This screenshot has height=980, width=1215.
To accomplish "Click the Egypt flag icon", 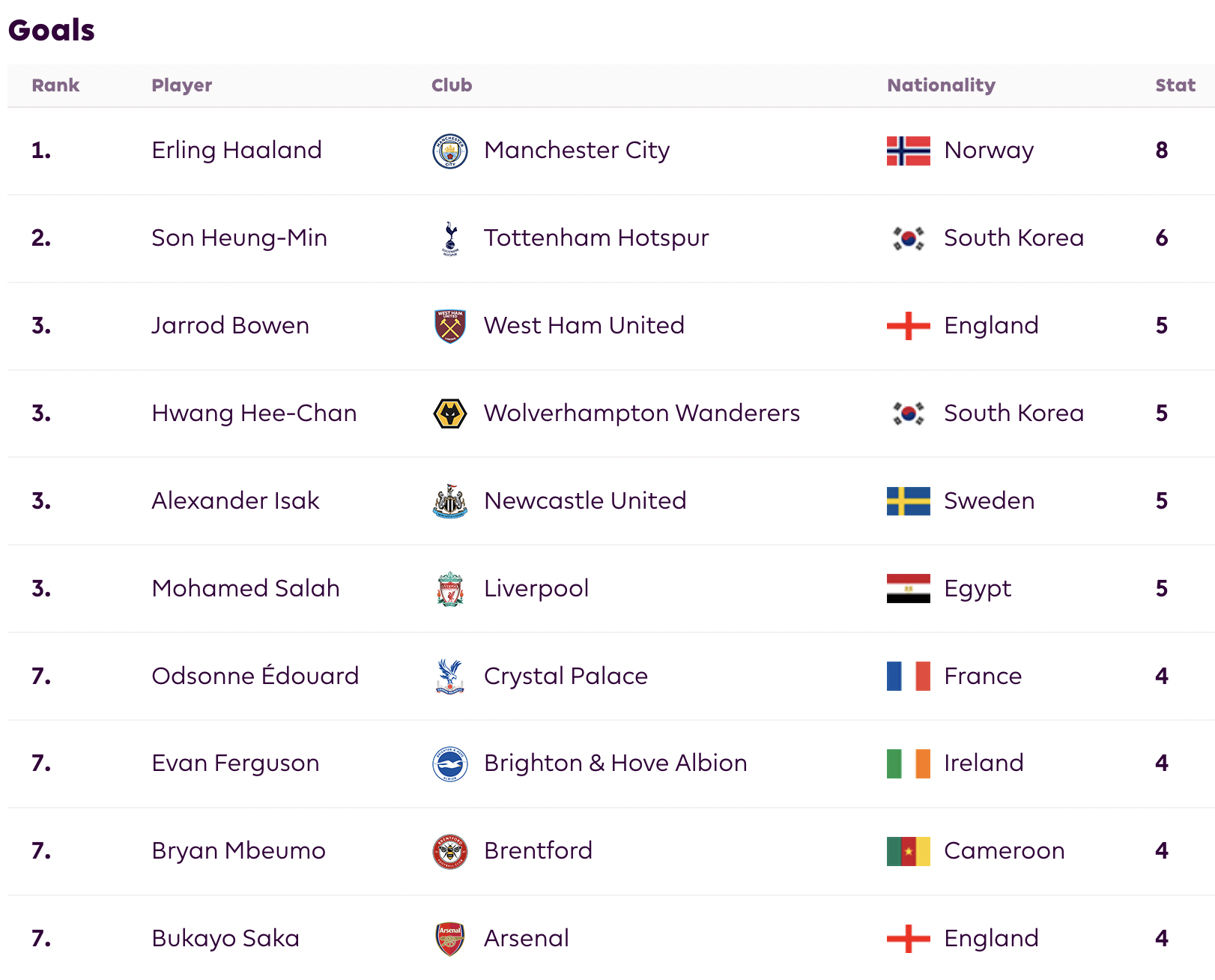I will point(908,589).
